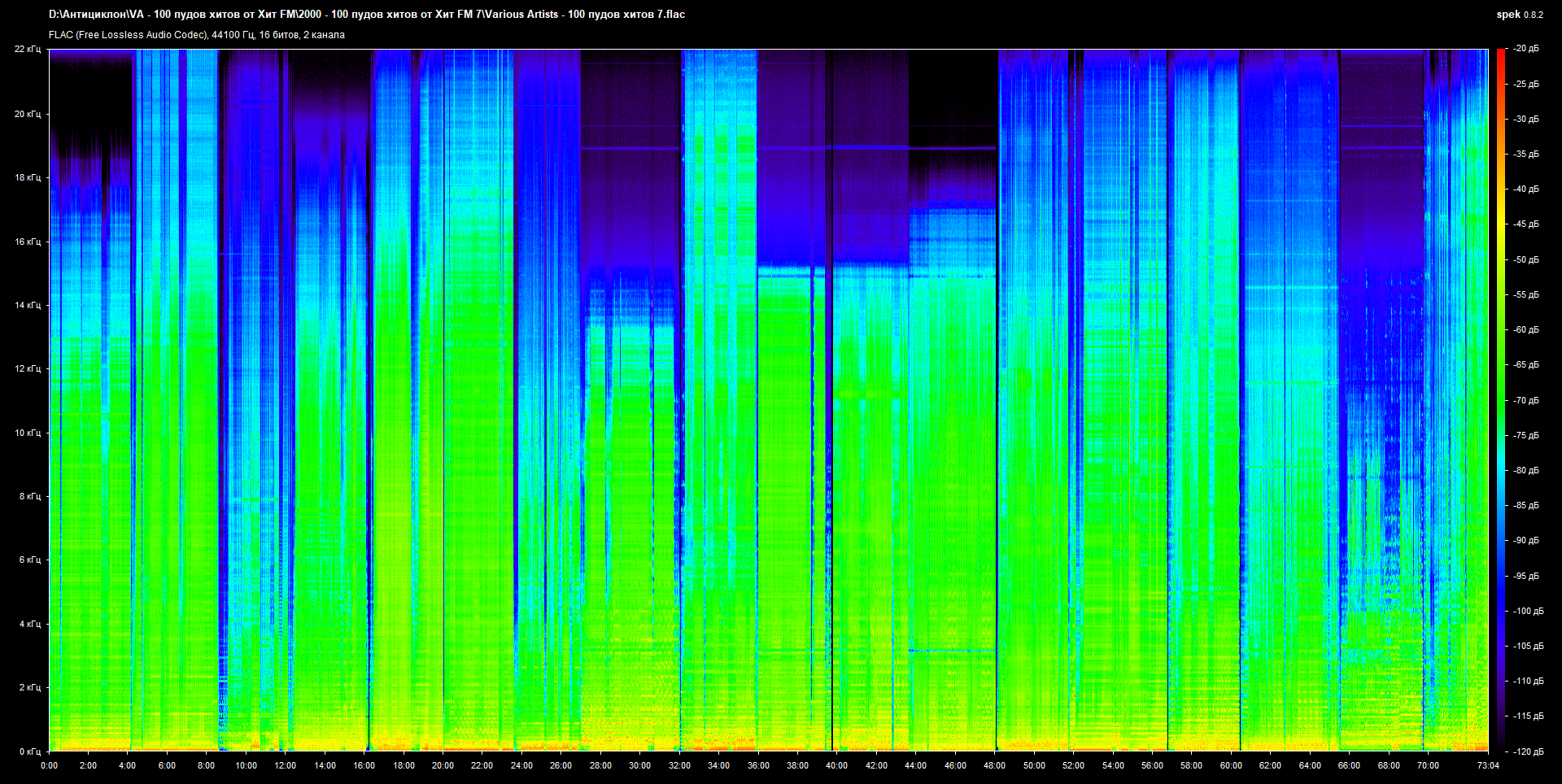This screenshot has width=1562, height=784.
Task: Click the 16 кГц frequency axis label
Action: [28, 242]
